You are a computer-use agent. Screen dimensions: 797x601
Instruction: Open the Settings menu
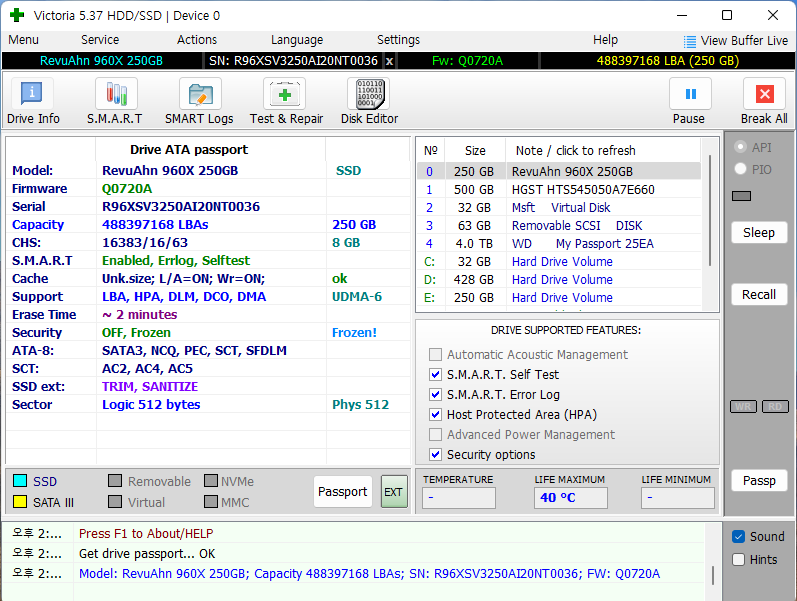[x=398, y=40]
